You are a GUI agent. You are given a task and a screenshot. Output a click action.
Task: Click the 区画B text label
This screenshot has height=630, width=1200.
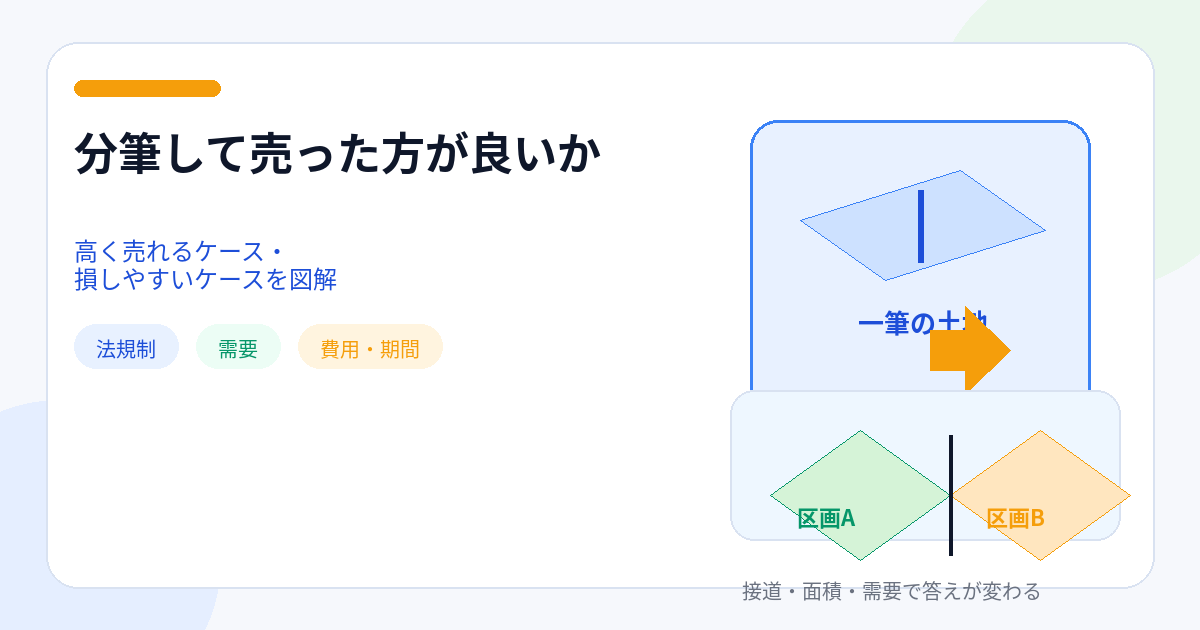tap(1015, 518)
